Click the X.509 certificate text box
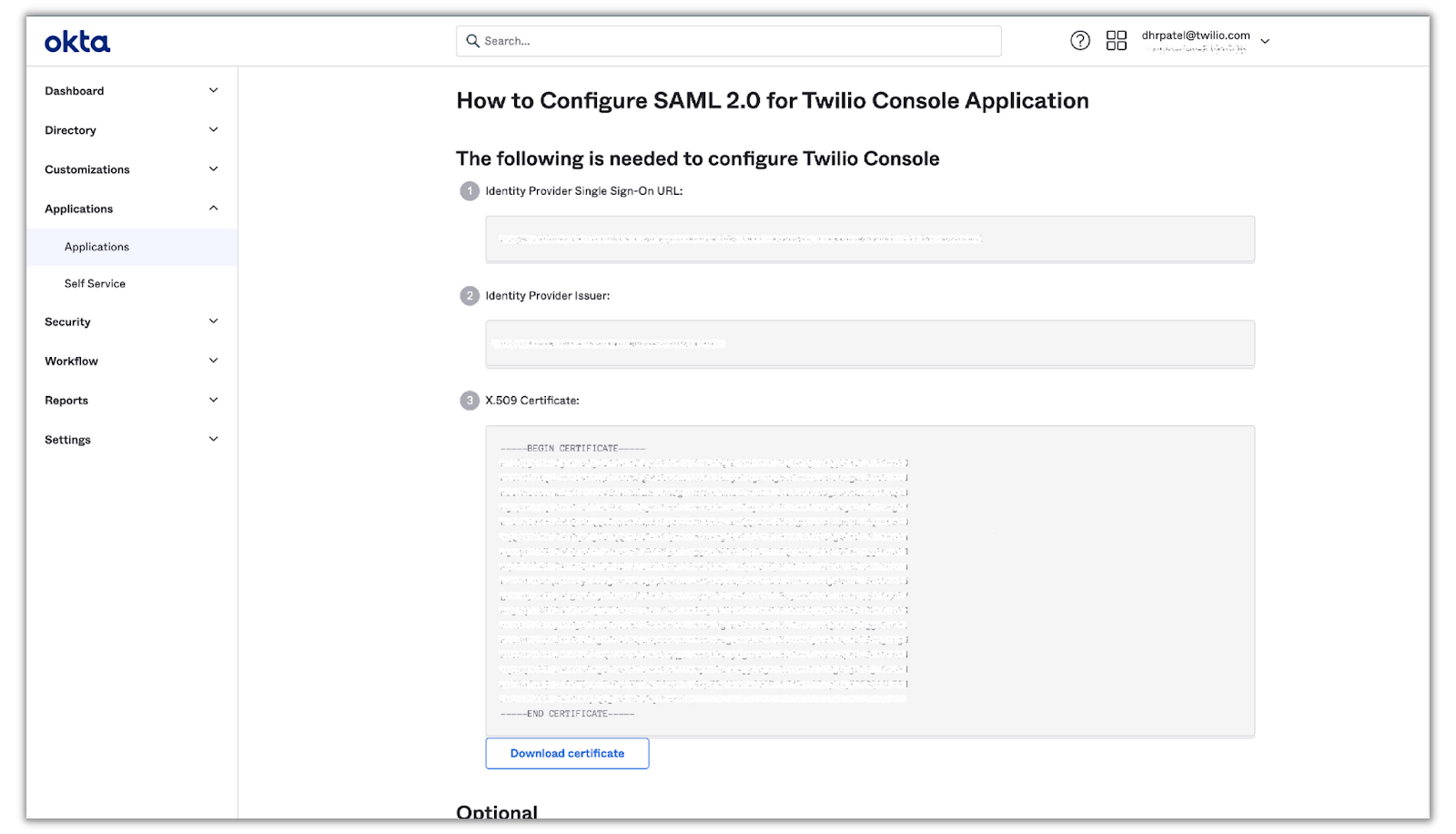 tap(870, 581)
